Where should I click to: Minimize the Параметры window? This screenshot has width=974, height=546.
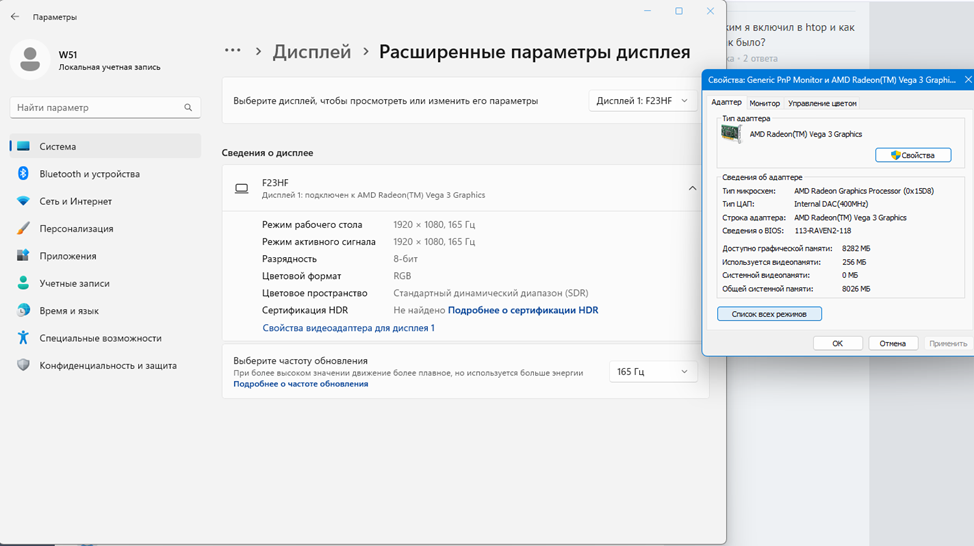(x=647, y=11)
